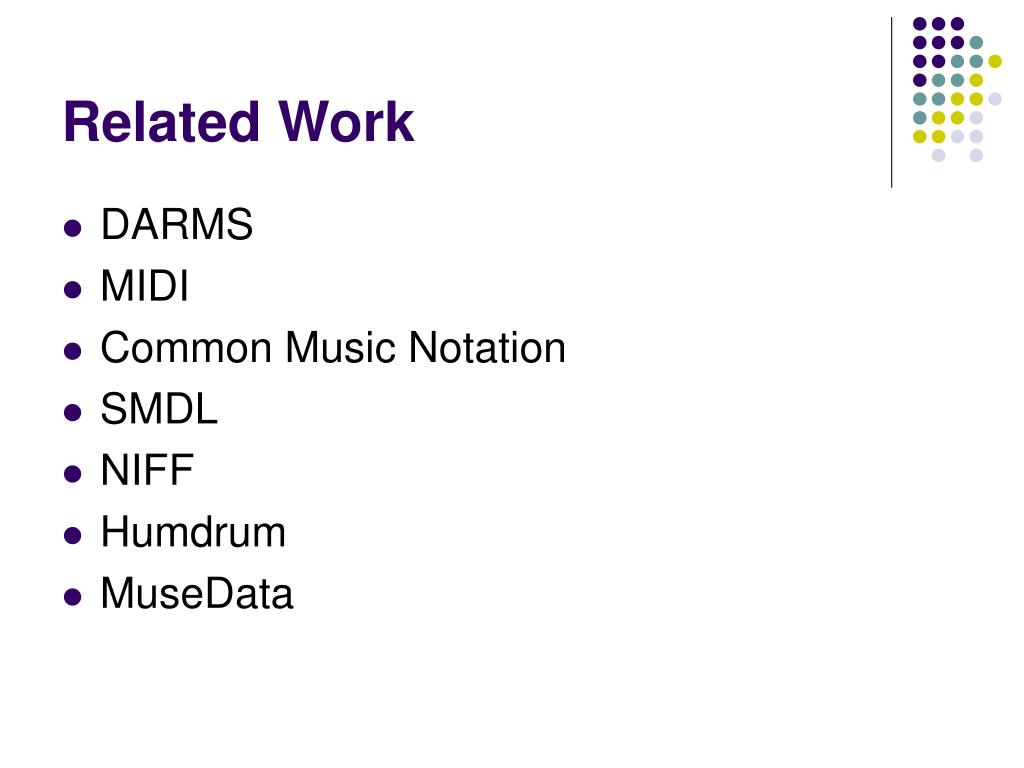Click the decorative dot grid graphic

(957, 89)
